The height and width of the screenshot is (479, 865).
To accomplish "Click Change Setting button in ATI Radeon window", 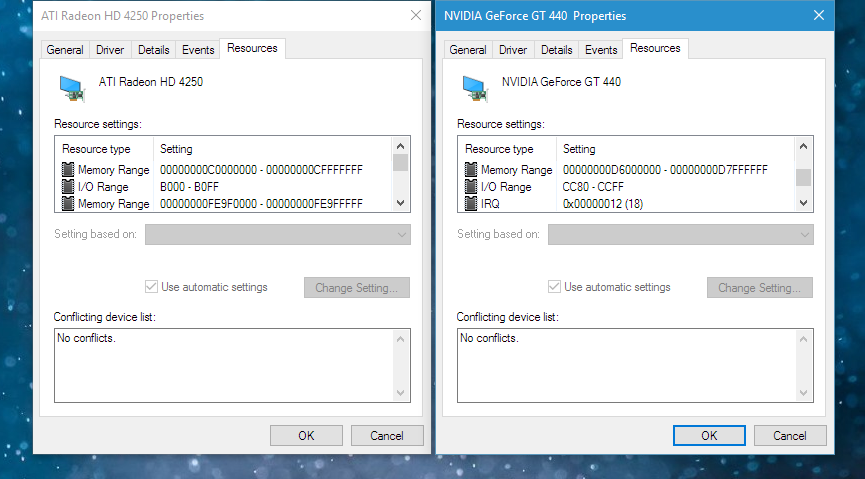I will 356,288.
